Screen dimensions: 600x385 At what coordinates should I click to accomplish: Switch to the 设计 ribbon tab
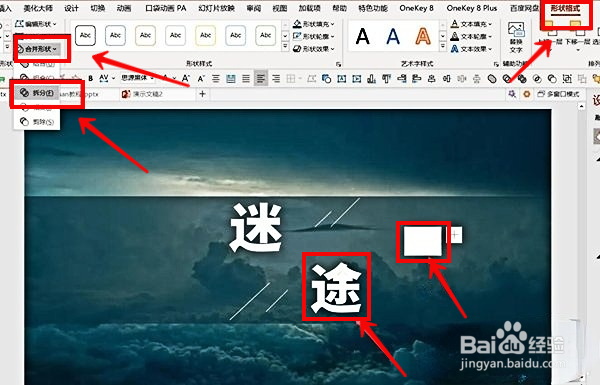pyautogui.click(x=71, y=8)
